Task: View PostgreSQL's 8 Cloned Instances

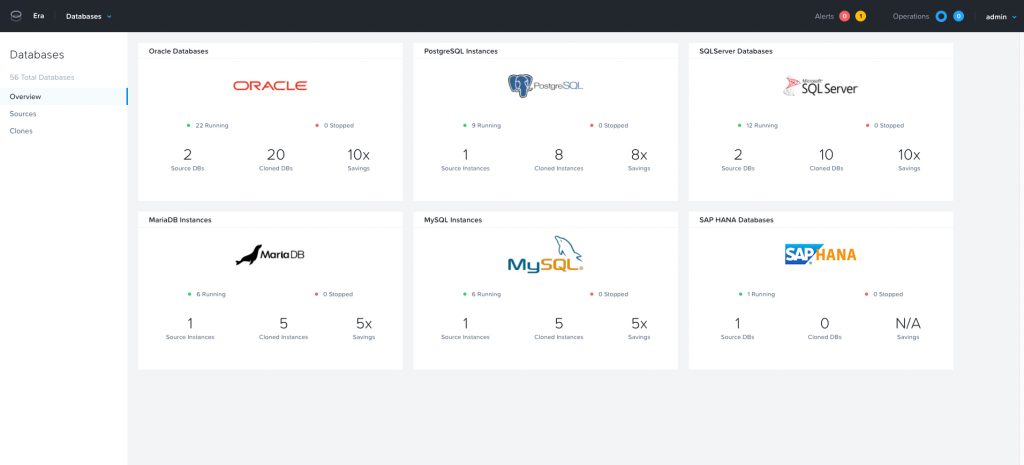Action: pos(559,156)
